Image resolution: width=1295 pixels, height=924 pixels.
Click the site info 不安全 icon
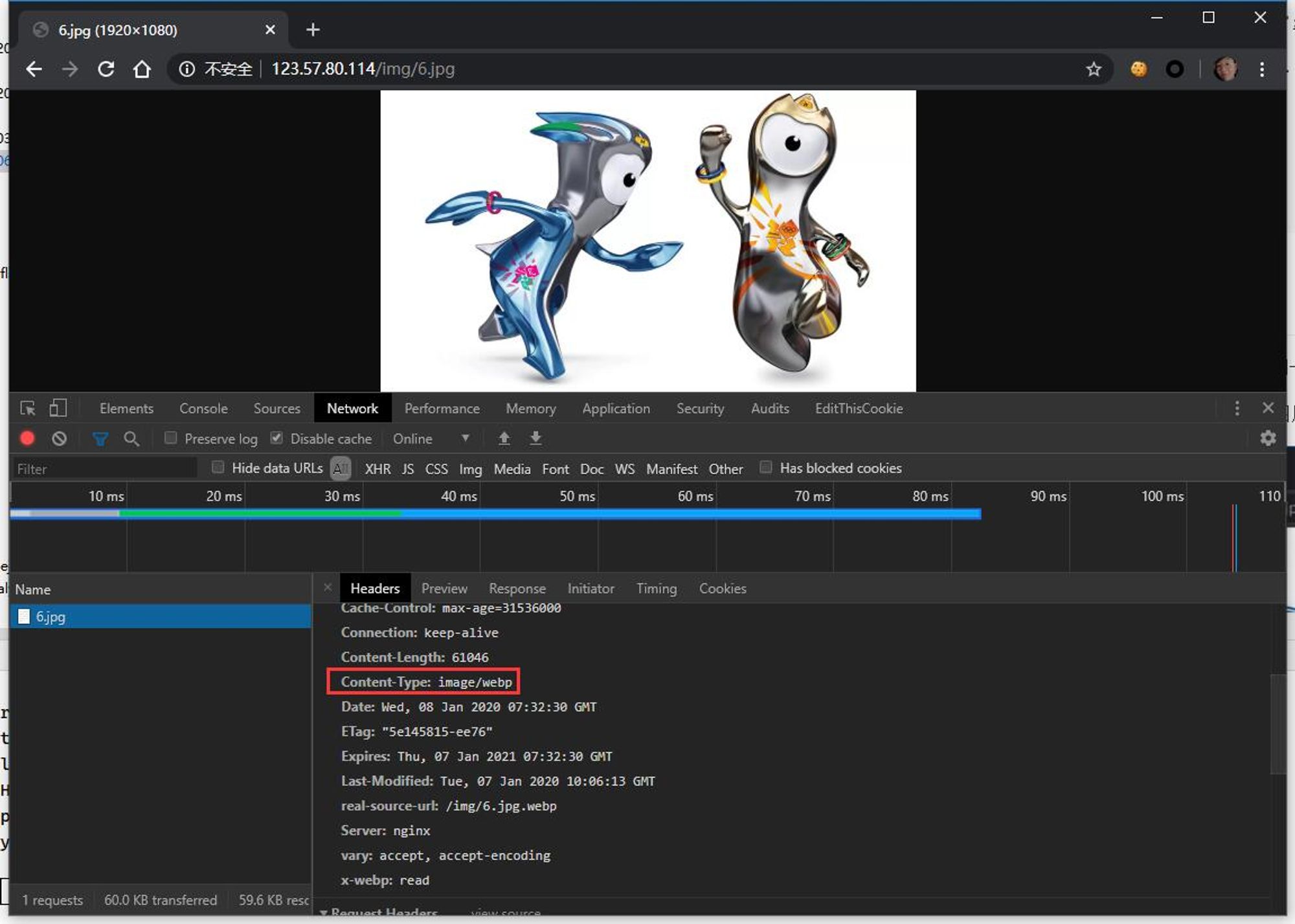tap(186, 69)
